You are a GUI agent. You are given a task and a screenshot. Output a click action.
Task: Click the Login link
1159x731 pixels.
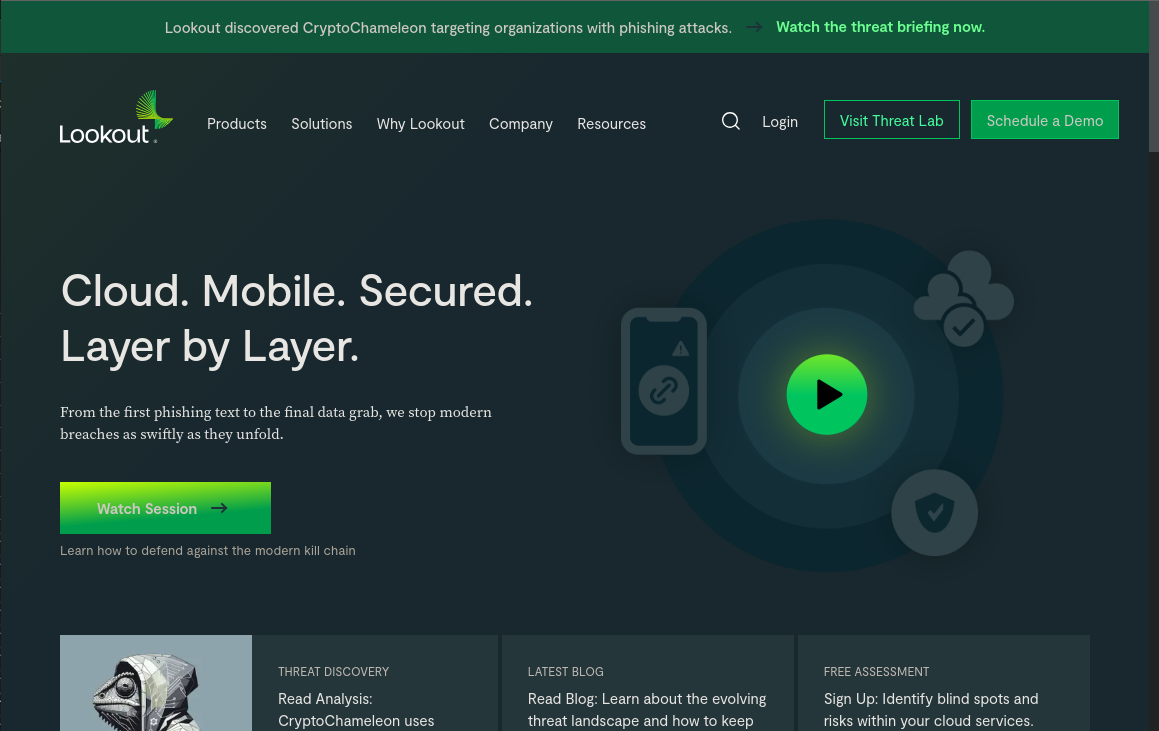[x=780, y=122]
